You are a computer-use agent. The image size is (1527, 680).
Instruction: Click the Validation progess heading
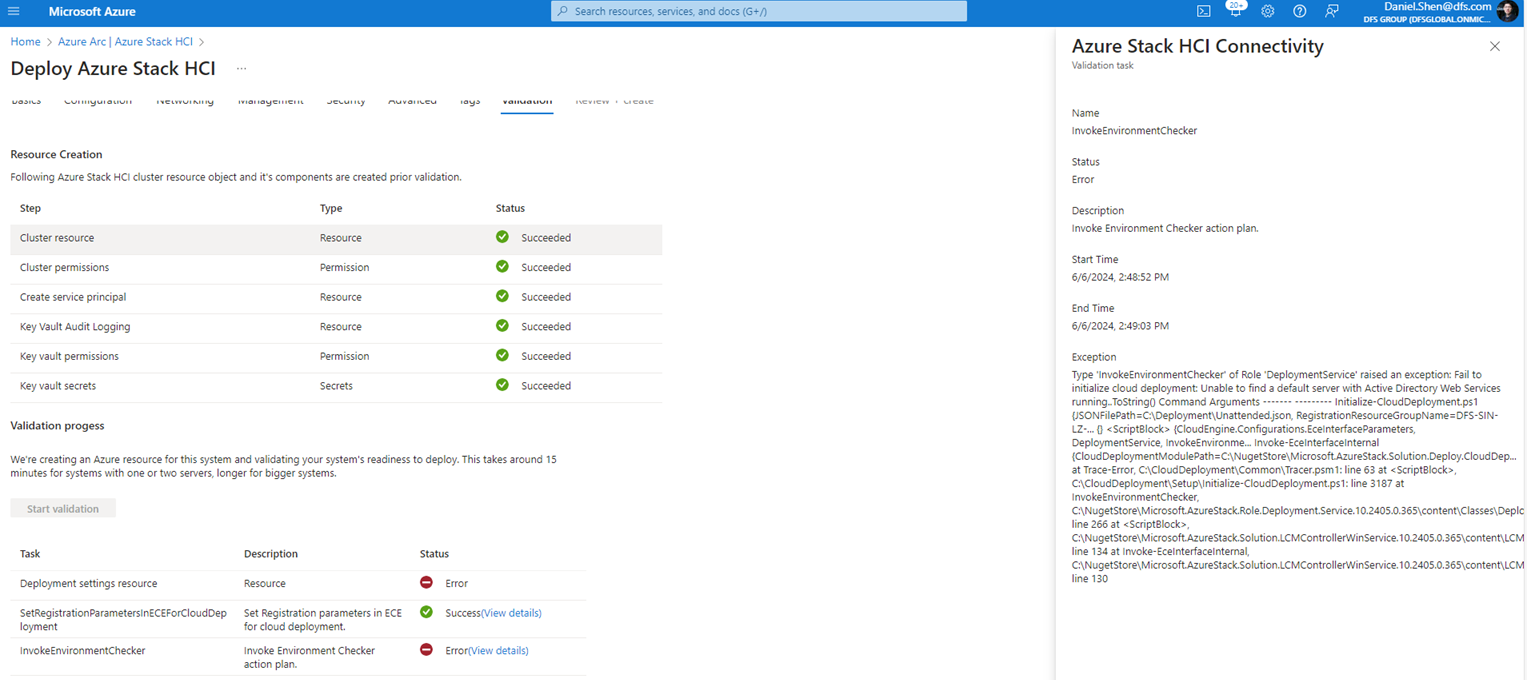[57, 425]
